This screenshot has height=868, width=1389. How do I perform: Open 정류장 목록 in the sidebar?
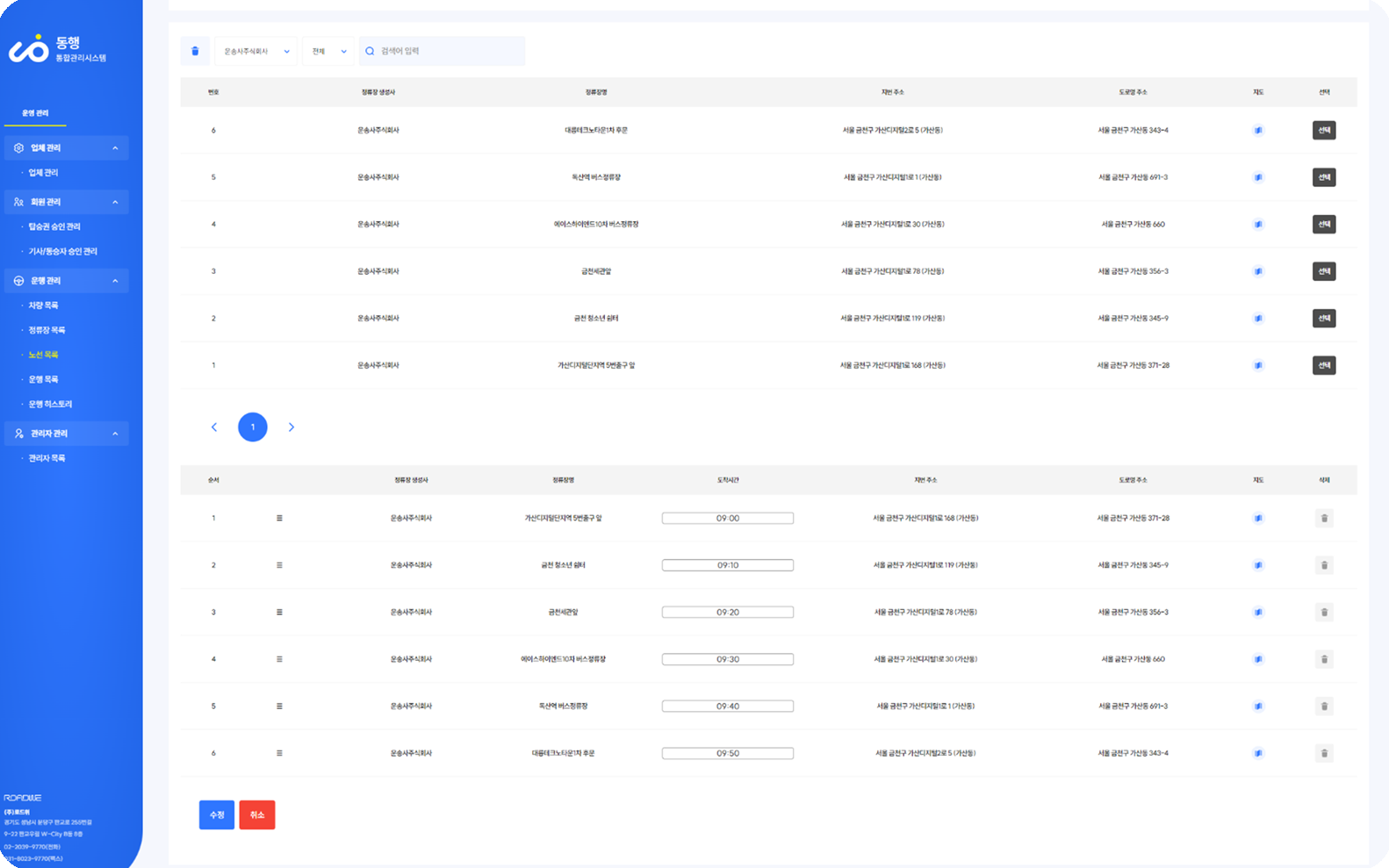click(x=47, y=330)
